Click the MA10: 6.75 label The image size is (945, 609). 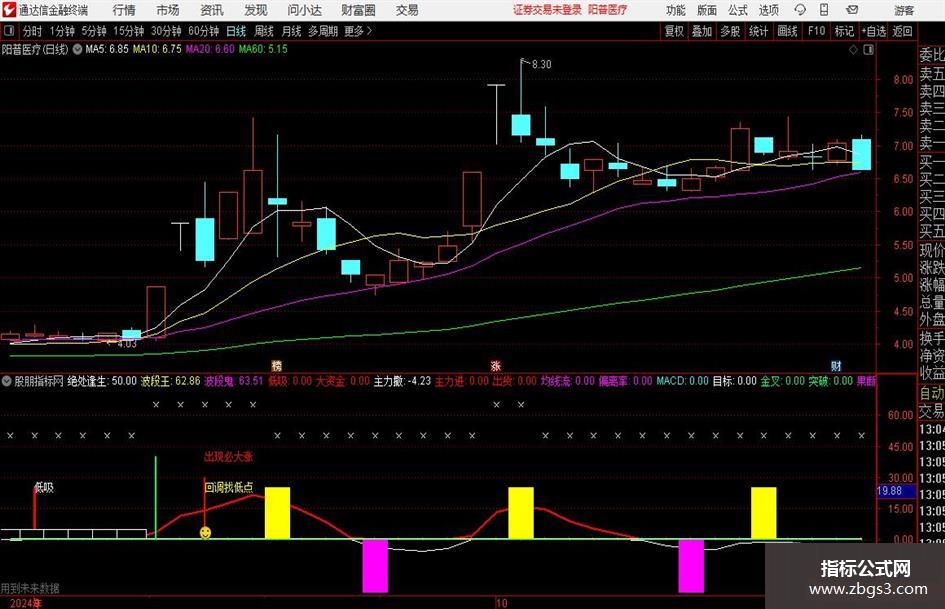[157, 49]
